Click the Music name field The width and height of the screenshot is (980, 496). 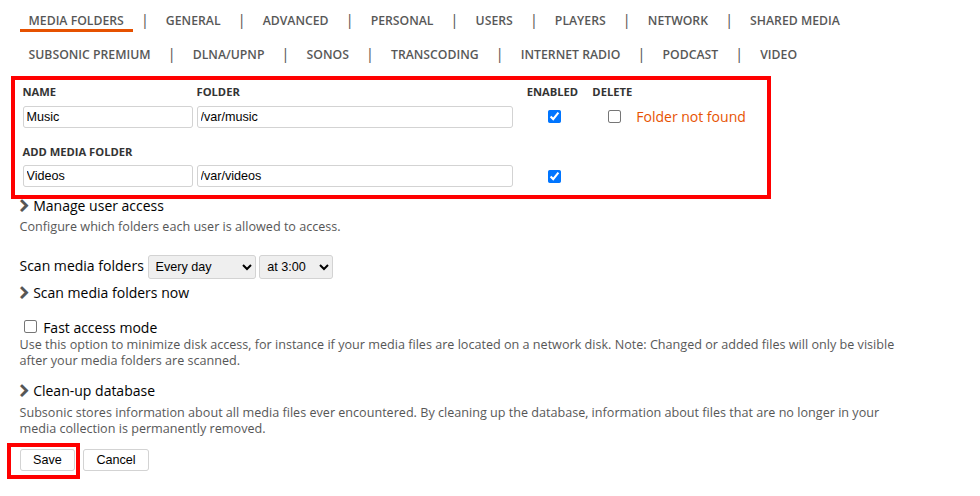tap(108, 117)
